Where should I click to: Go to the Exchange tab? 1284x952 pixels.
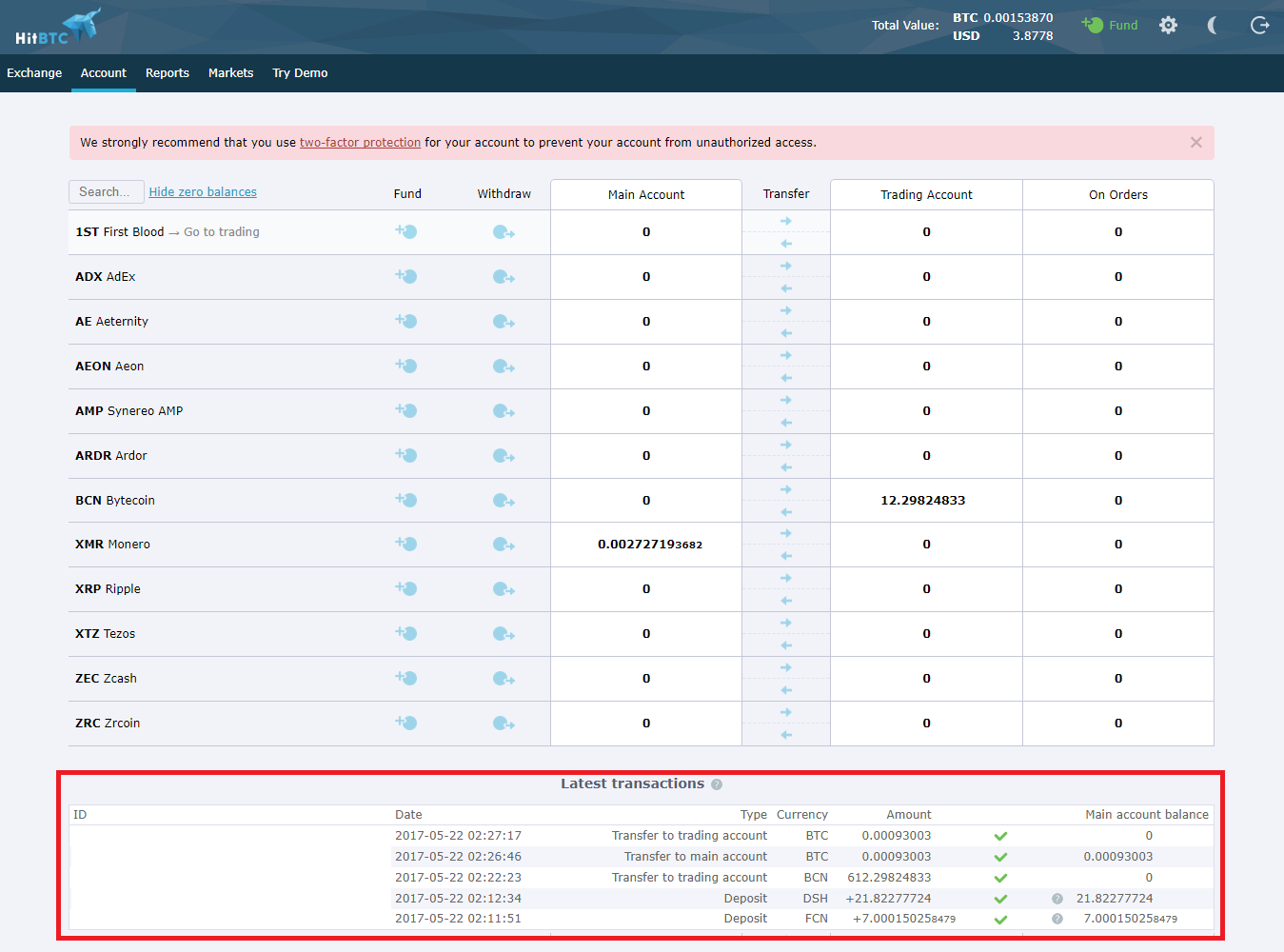[x=34, y=73]
